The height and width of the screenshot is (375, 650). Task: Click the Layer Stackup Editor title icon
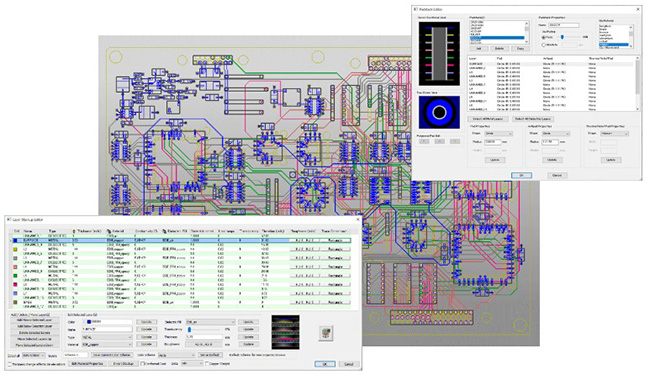9,220
